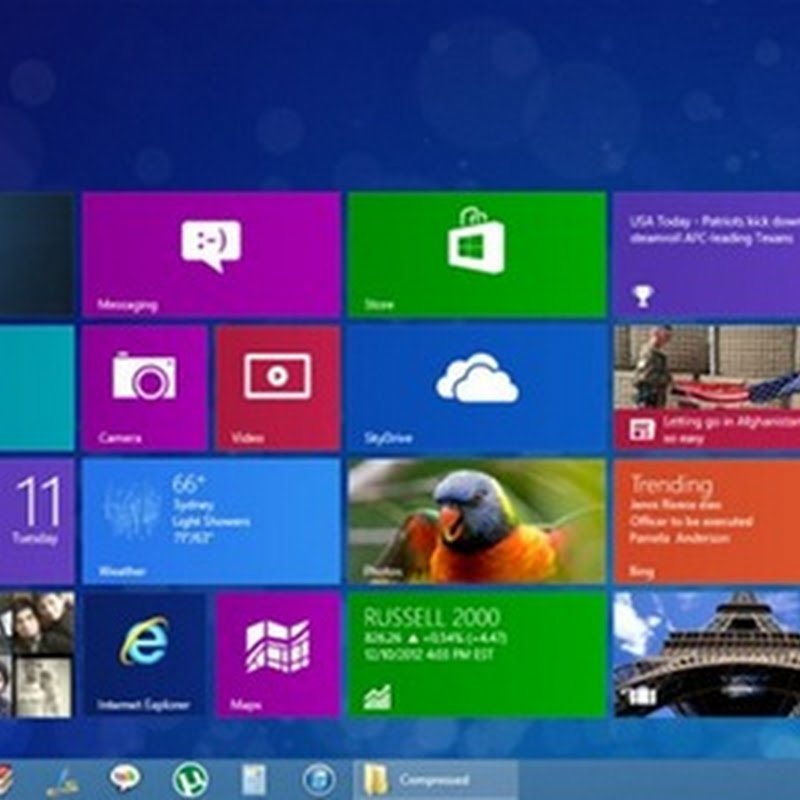This screenshot has height=800, width=800.
Task: Open the SkyDrive cloud tile
Action: point(476,388)
